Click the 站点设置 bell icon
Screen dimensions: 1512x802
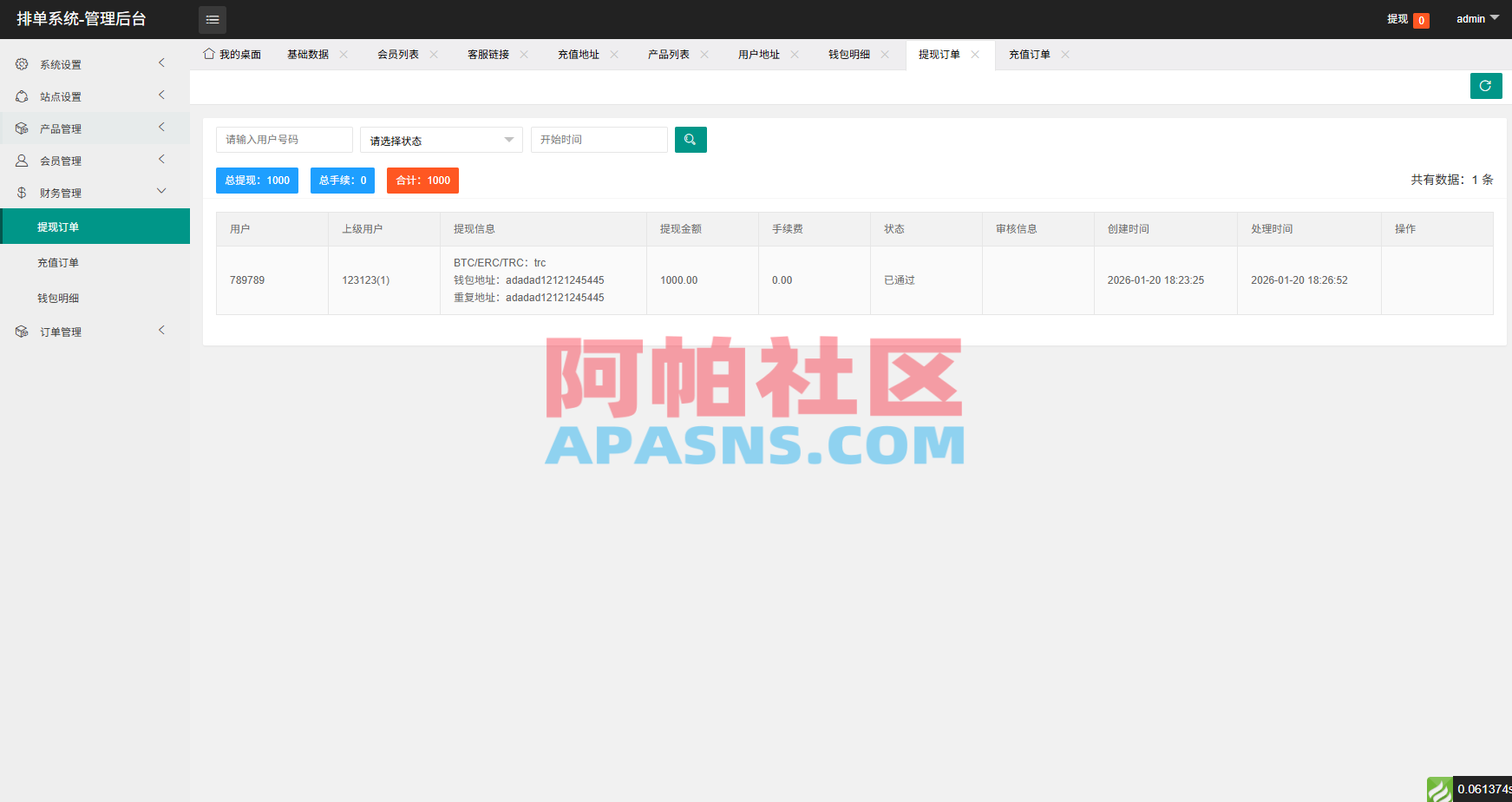coord(22,96)
